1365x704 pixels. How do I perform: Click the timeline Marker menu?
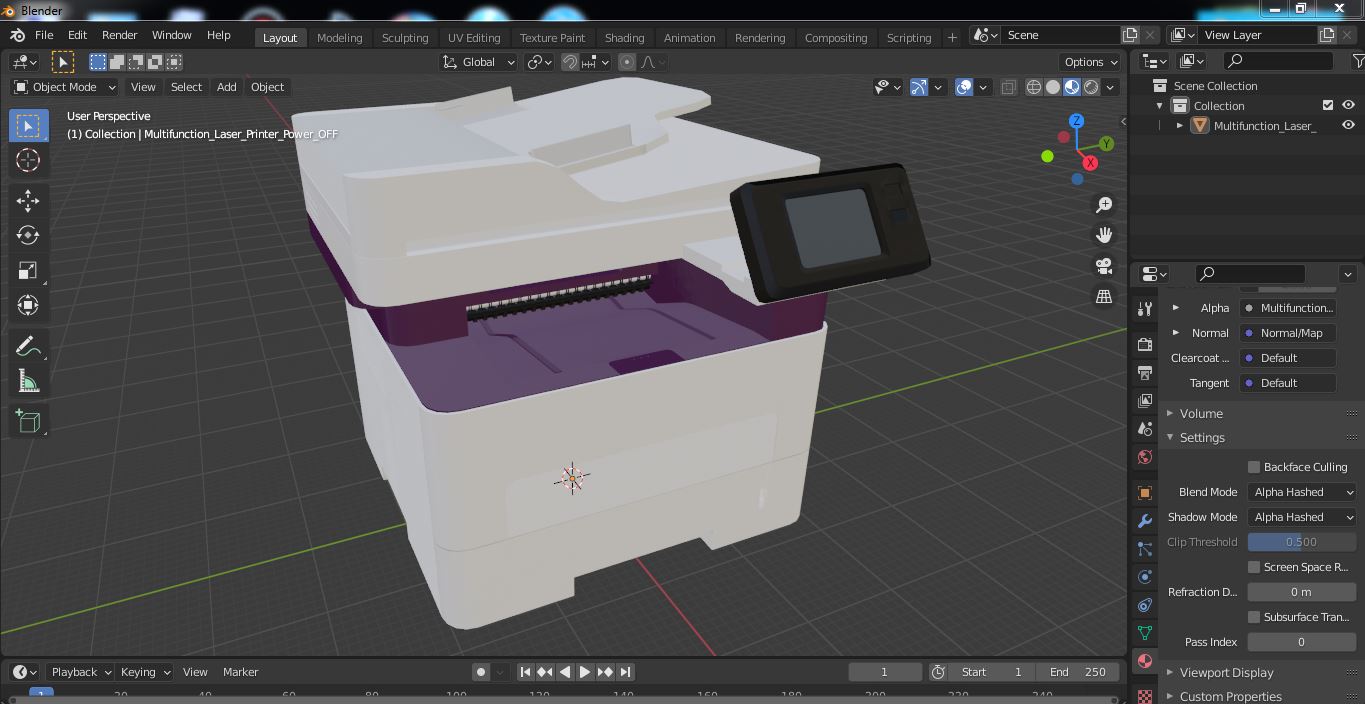pyautogui.click(x=240, y=672)
